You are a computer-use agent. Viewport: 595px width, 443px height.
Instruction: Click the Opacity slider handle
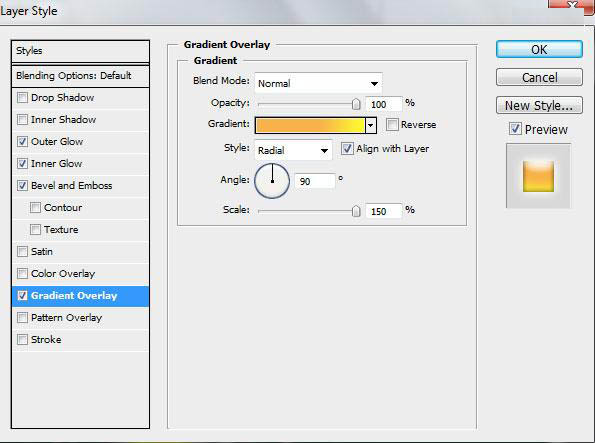tap(356, 104)
